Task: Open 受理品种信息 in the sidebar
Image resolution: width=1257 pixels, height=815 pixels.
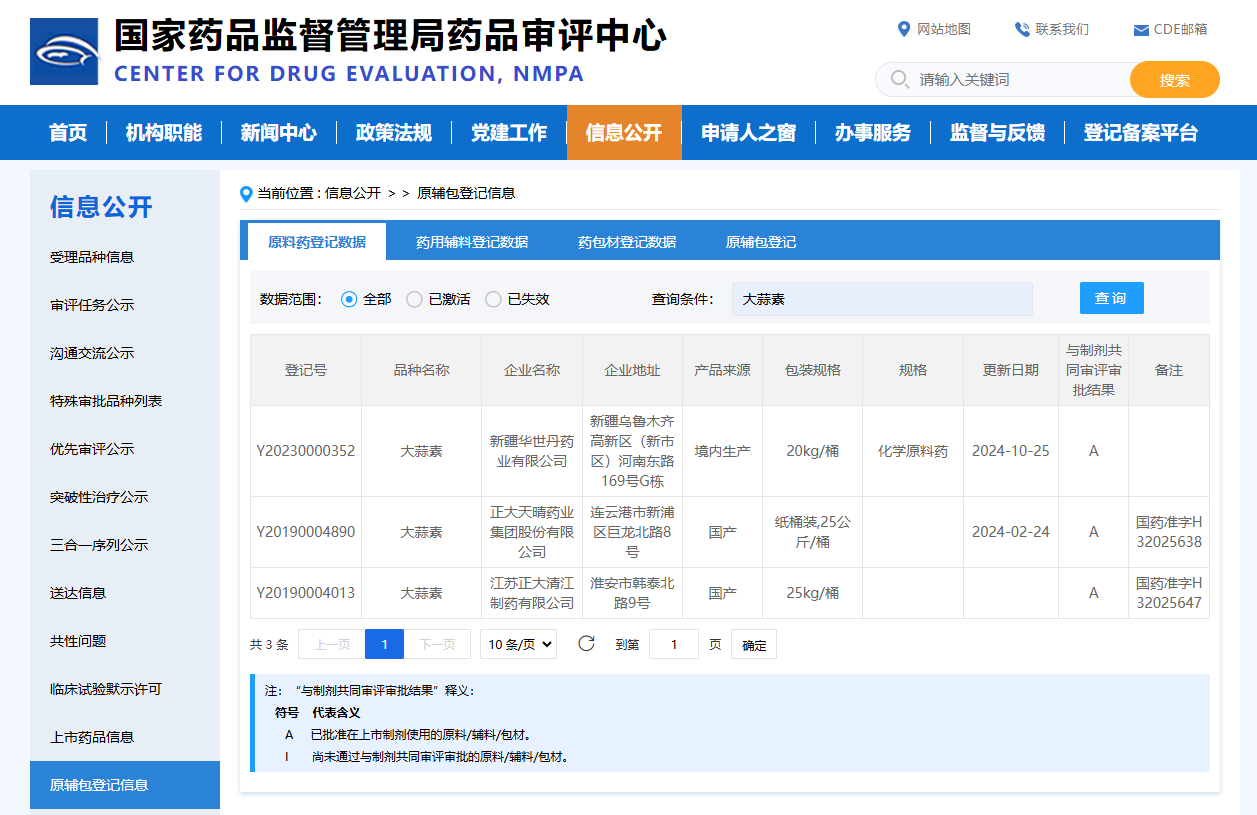Action: tap(92, 257)
